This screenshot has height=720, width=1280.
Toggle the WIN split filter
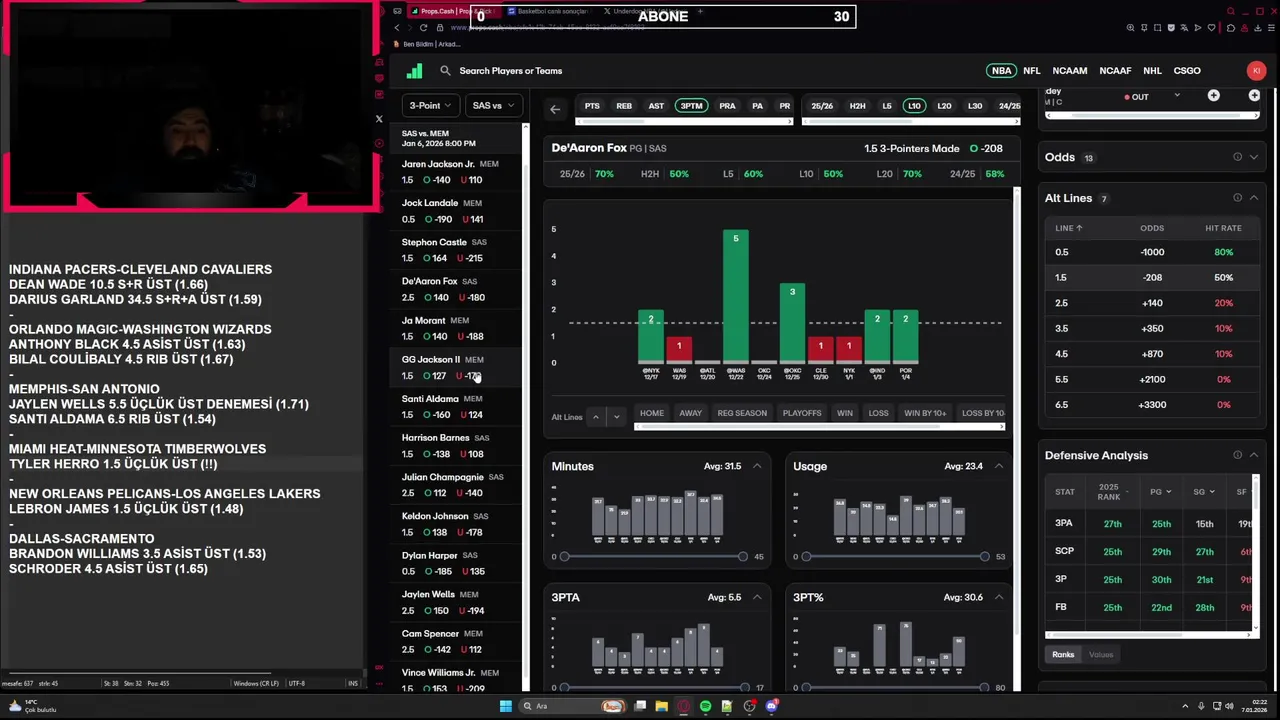(x=845, y=413)
